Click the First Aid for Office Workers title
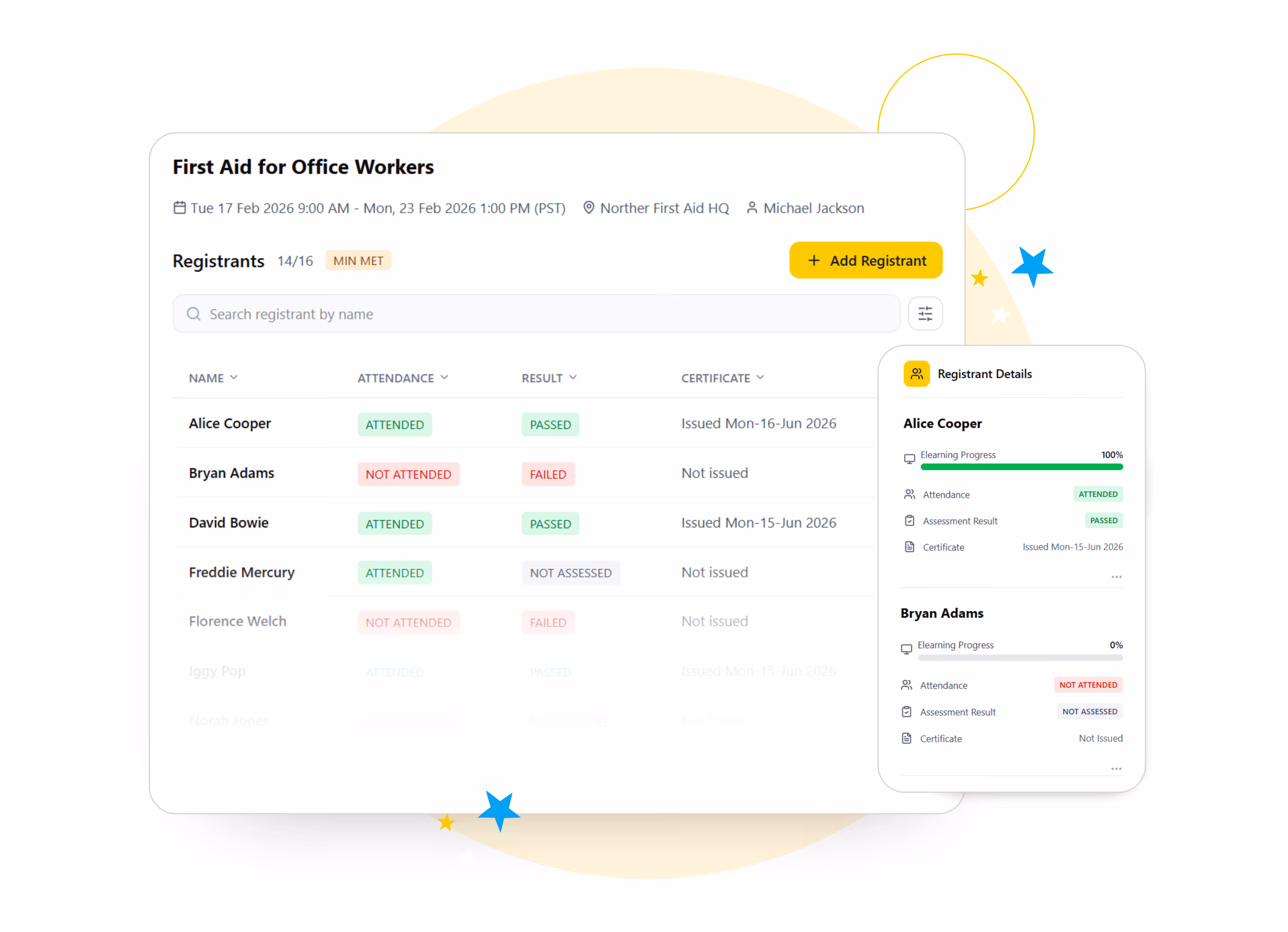 point(303,167)
